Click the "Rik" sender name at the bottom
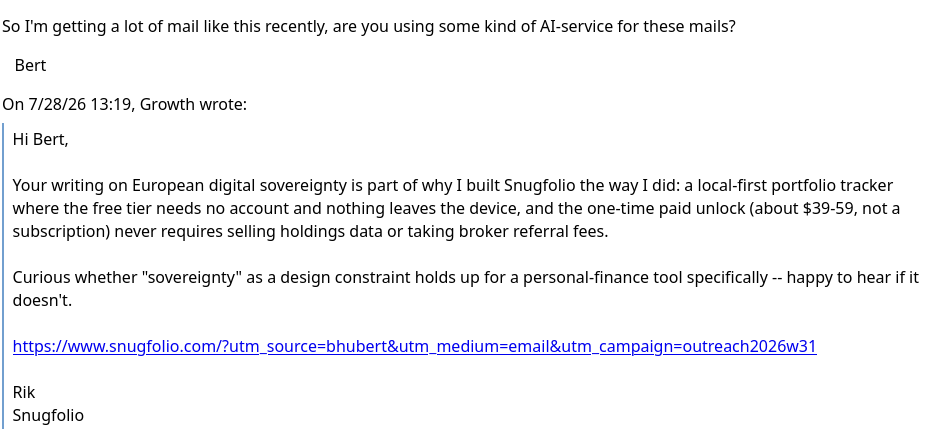This screenshot has width=939, height=430. pos(24,392)
